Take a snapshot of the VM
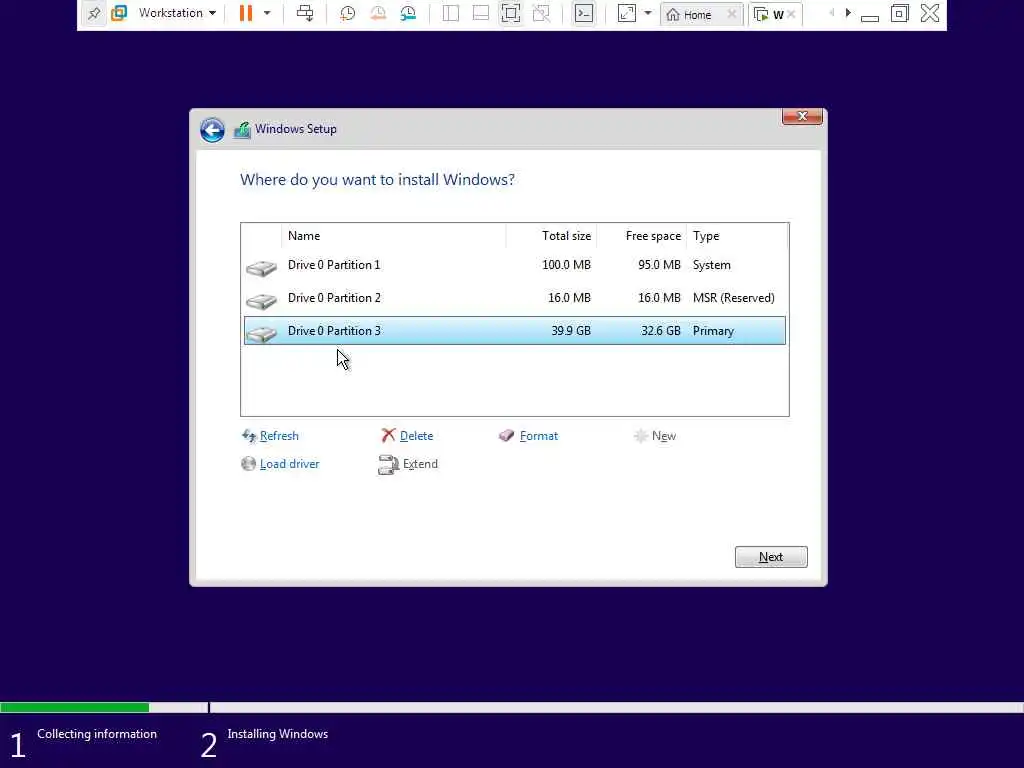Viewport: 1024px width, 768px height. pos(347,13)
